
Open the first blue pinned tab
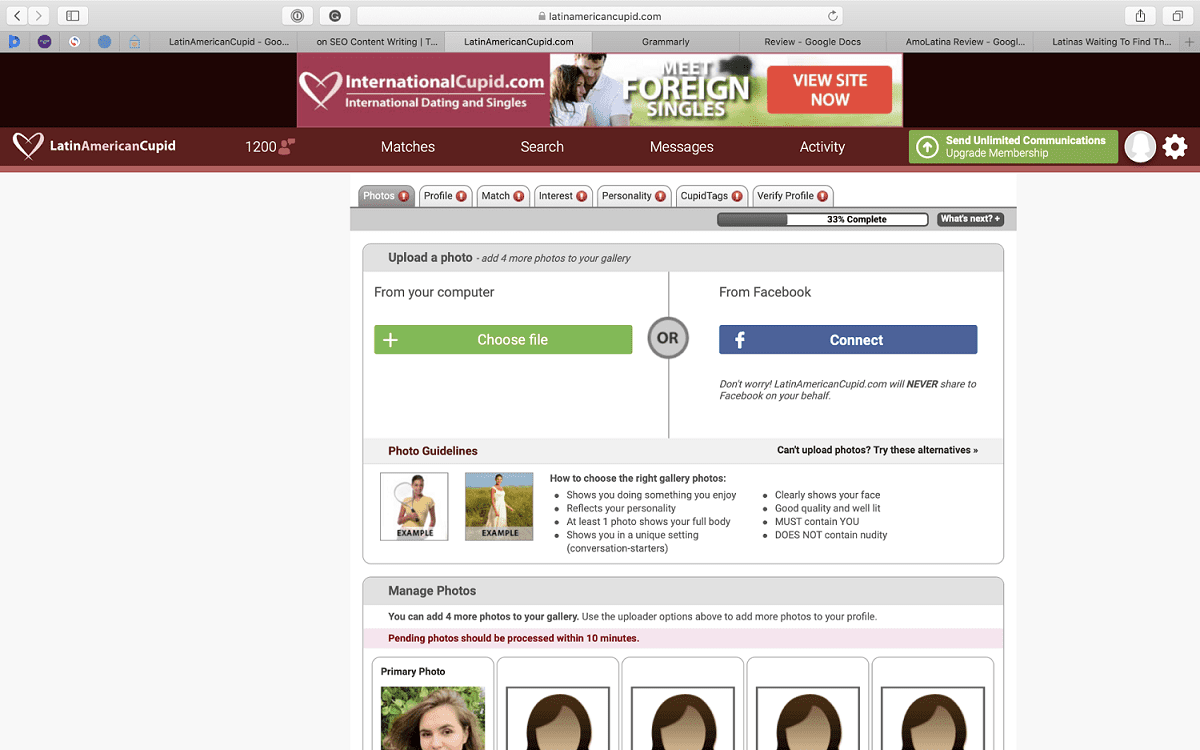[x=15, y=42]
